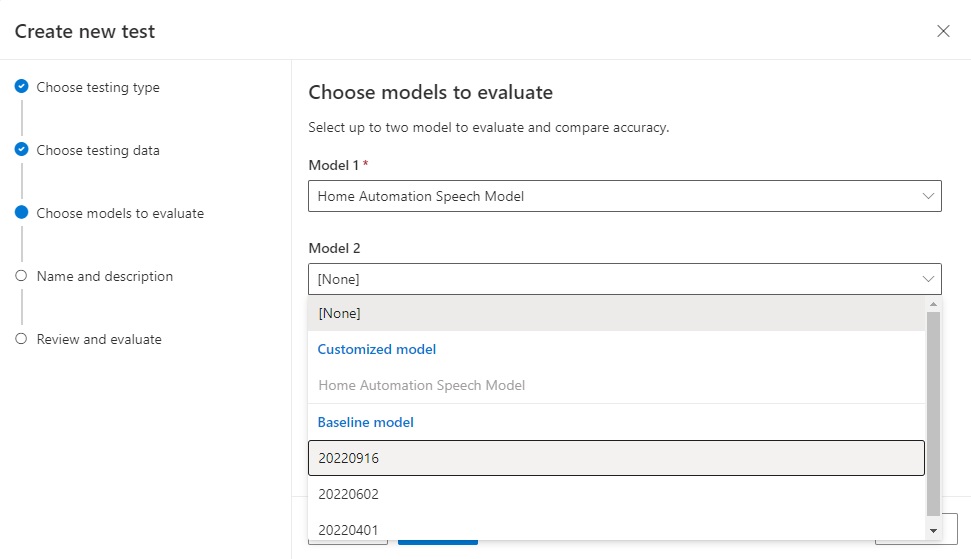The width and height of the screenshot is (971, 559).
Task: Click the filled circle for Choose models step
Action: 21,213
